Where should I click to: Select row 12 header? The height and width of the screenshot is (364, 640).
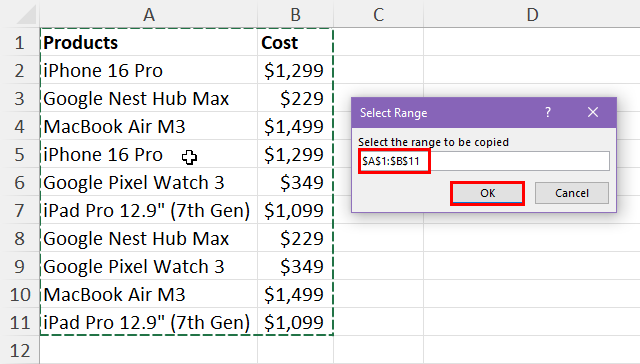pyautogui.click(x=20, y=350)
